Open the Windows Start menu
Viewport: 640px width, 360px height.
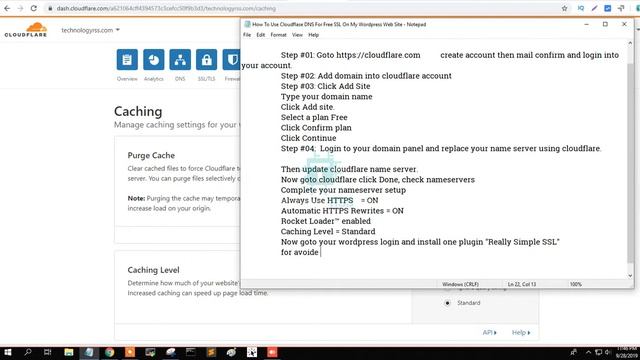(7, 352)
